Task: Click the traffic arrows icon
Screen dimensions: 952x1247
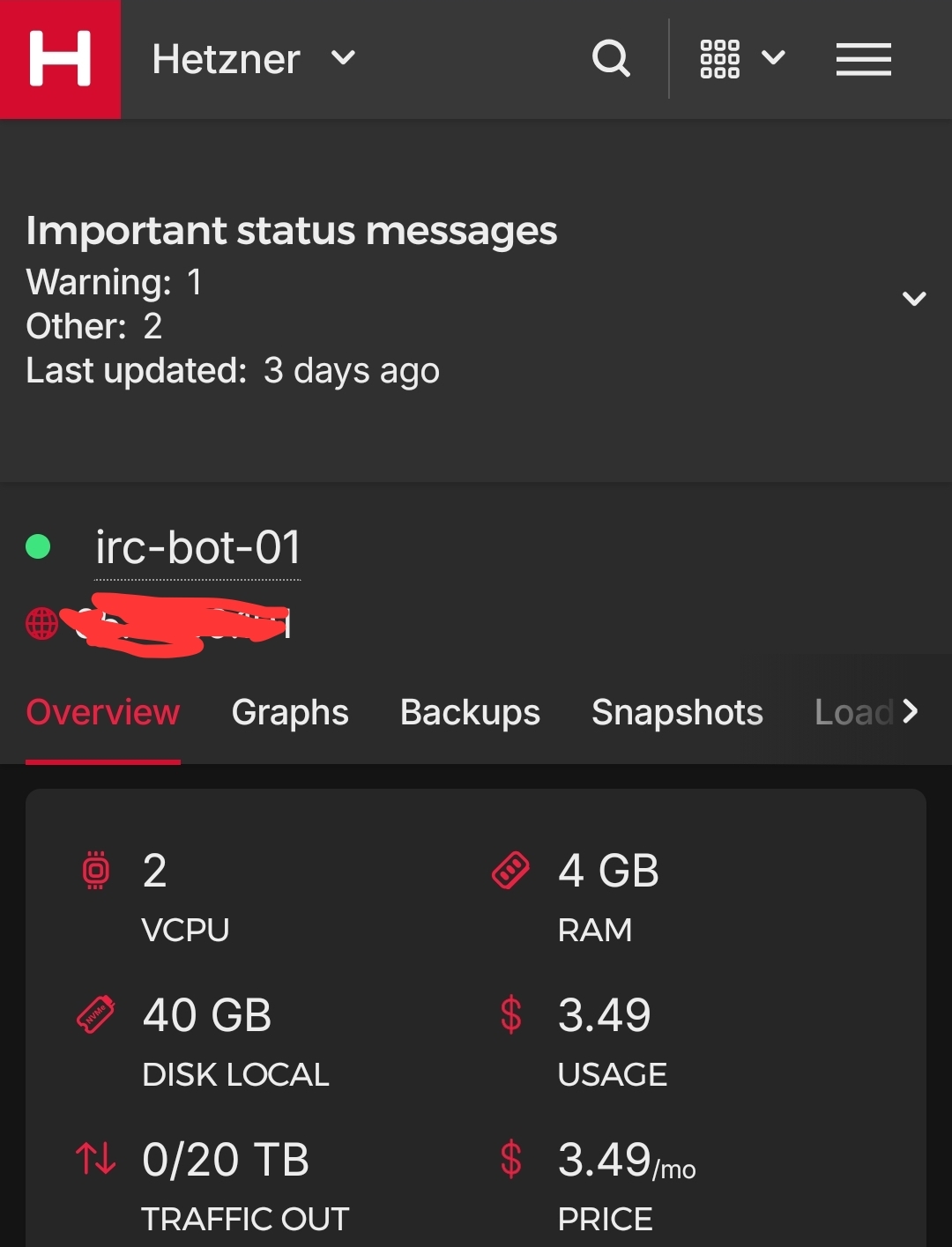Action: 95,1159
